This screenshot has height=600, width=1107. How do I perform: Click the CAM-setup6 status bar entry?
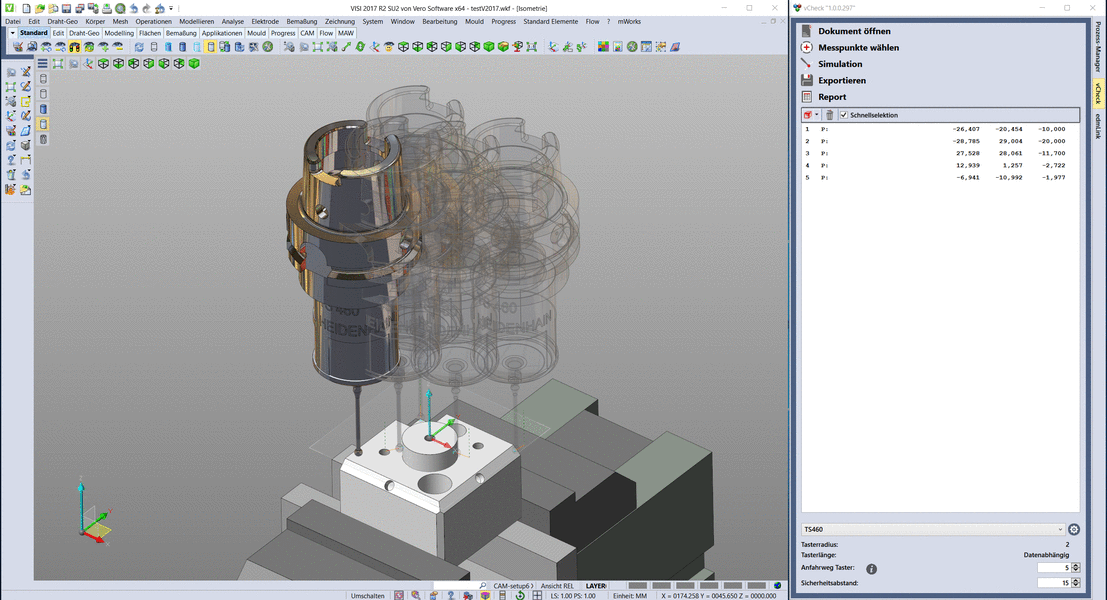pyautogui.click(x=512, y=586)
